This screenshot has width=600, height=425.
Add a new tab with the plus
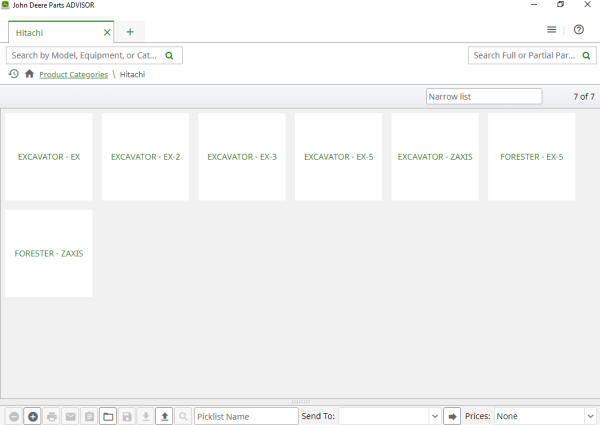[x=130, y=32]
